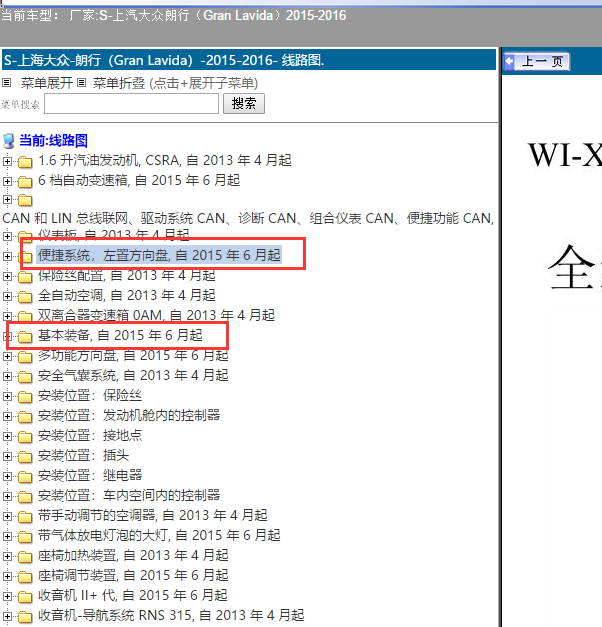Open 带气体放电灯泡的大灯 item
This screenshot has width=602, height=627.
click(x=159, y=535)
